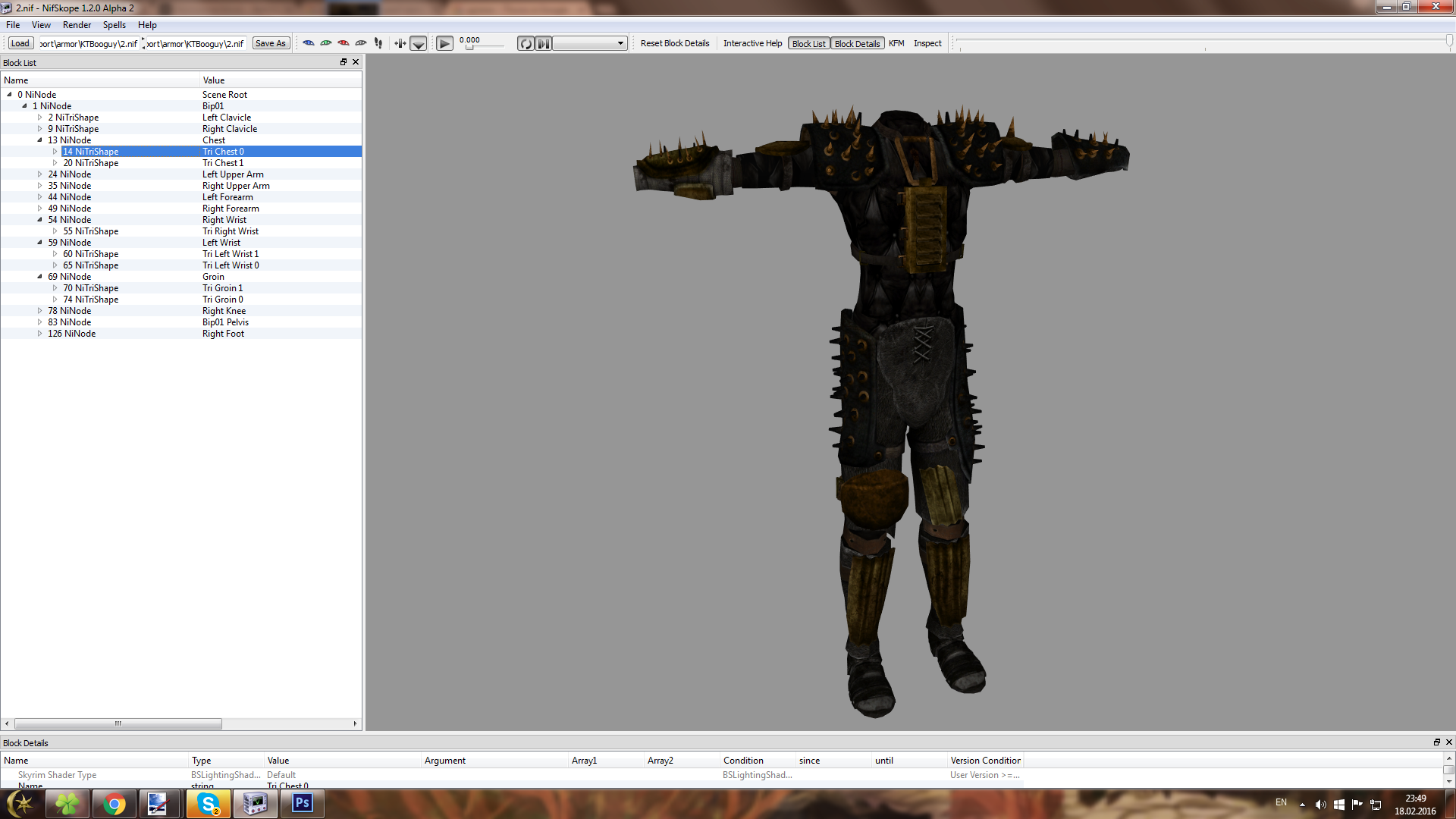This screenshot has width=1456, height=819.
Task: Click the load file path field
Action: [x=89, y=43]
